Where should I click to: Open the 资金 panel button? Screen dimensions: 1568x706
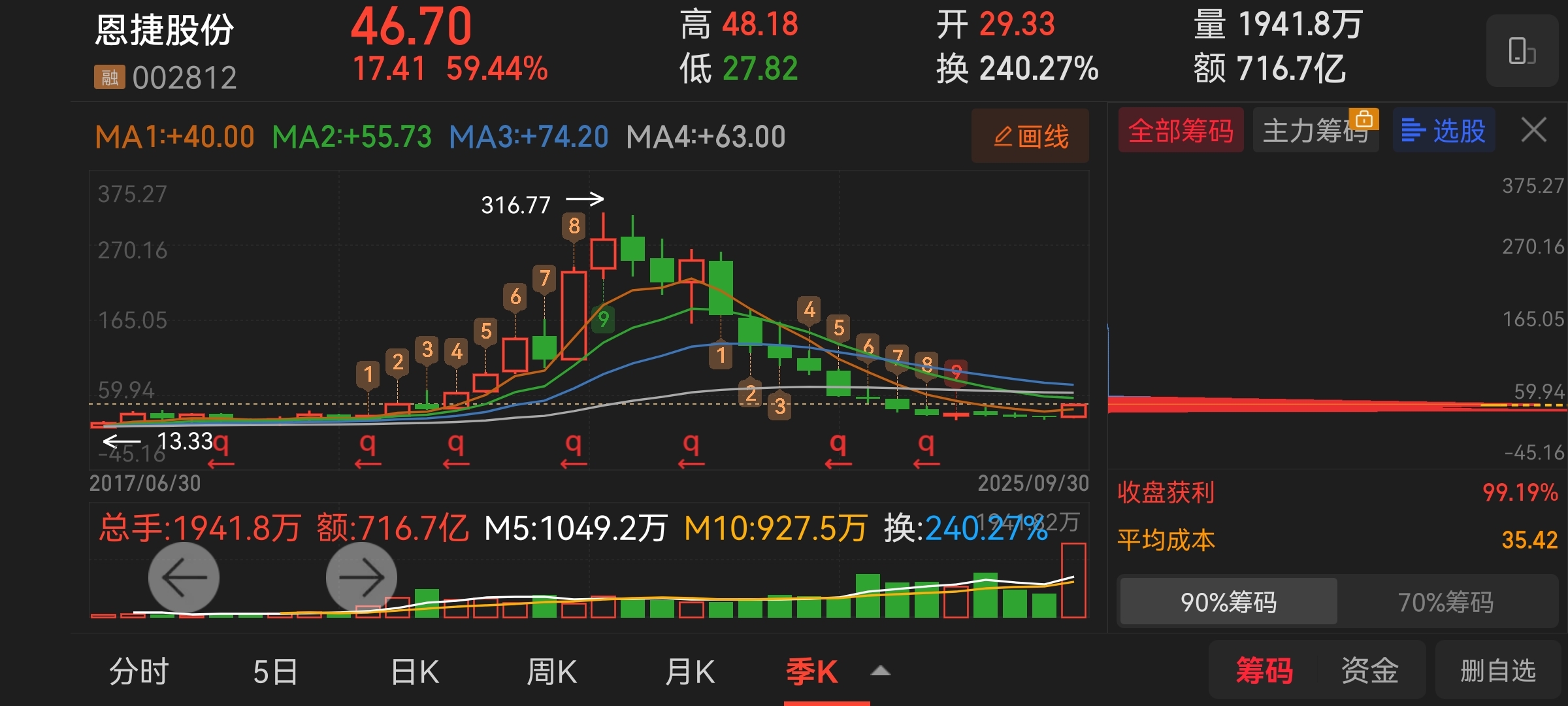(x=1369, y=670)
